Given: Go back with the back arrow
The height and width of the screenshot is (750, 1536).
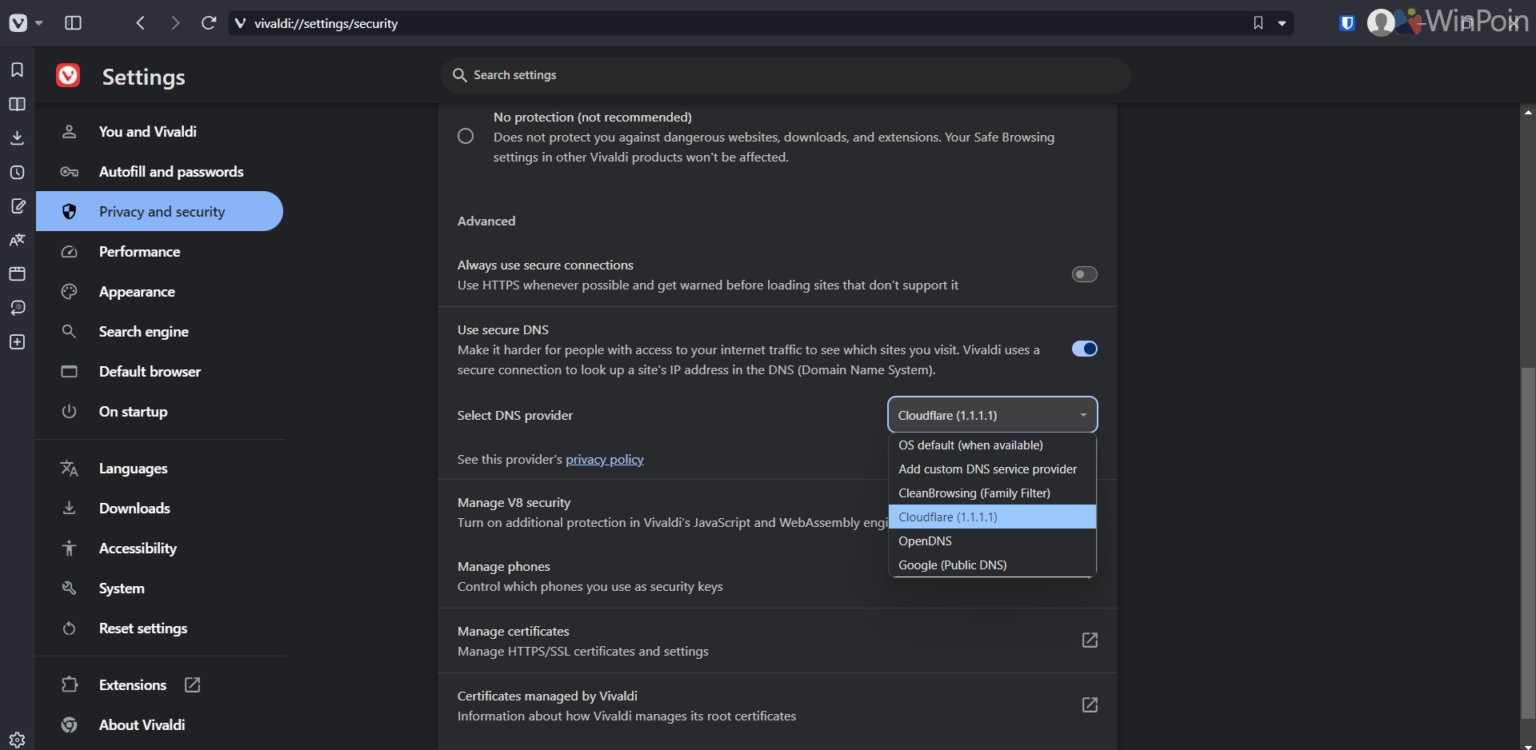Looking at the screenshot, I should (x=140, y=22).
